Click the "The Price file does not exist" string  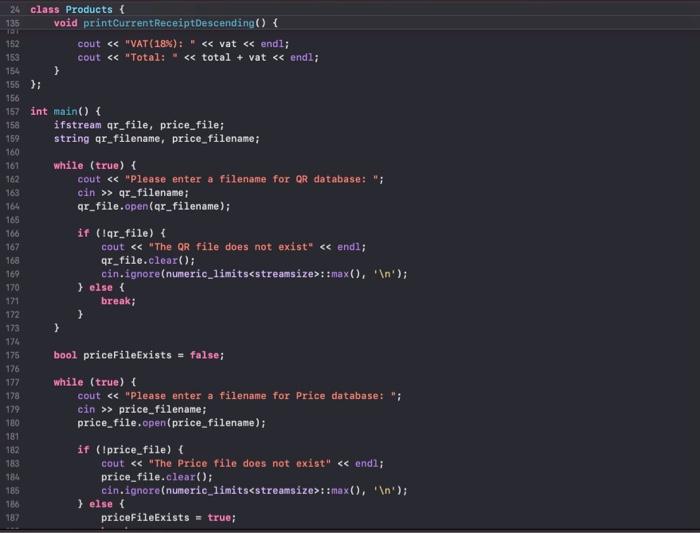pos(240,463)
